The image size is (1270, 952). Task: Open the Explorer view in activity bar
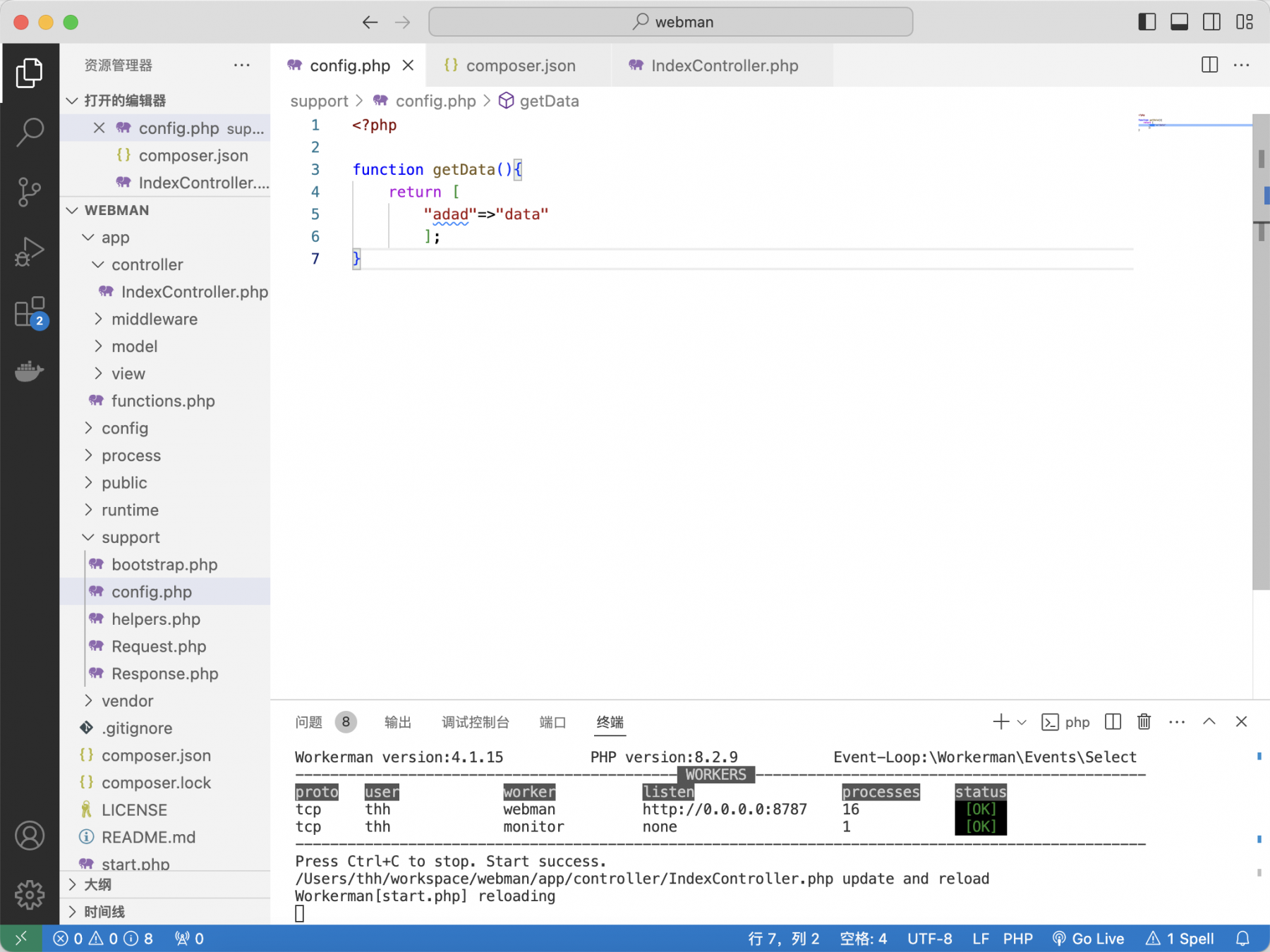point(29,73)
